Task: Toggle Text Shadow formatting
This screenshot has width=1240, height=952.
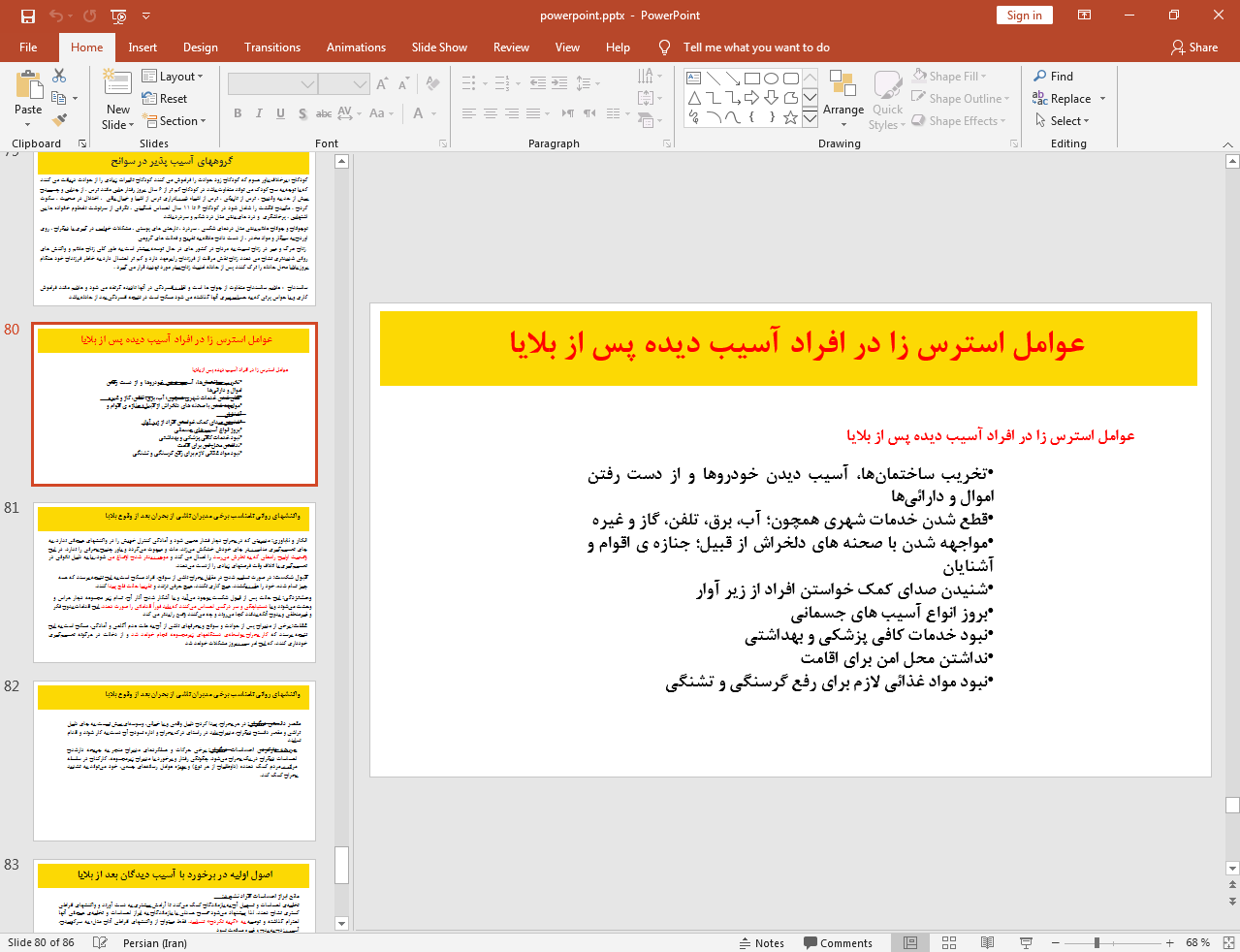Action: pyautogui.click(x=302, y=113)
